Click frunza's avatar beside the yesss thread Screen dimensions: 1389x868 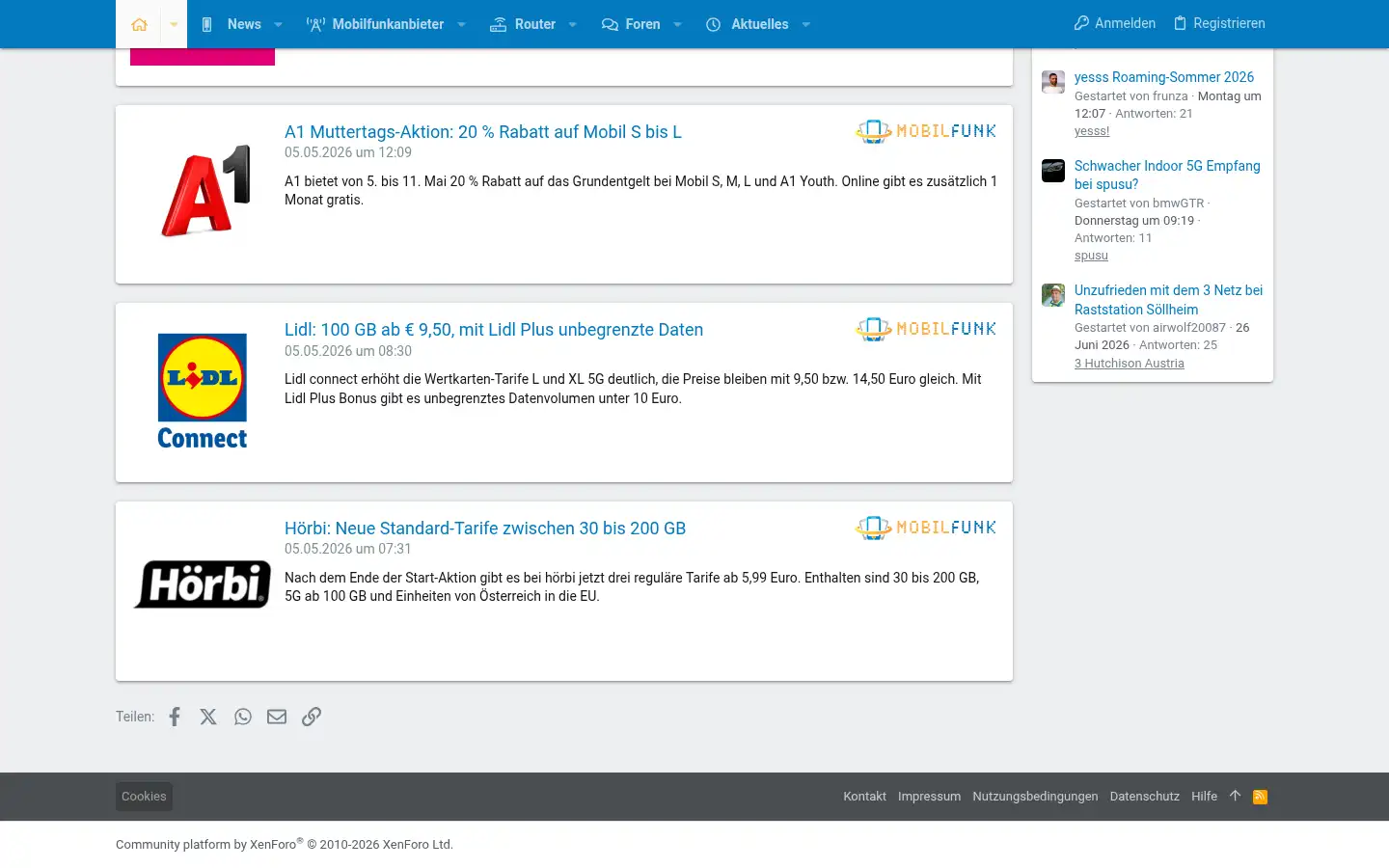pos(1053,81)
